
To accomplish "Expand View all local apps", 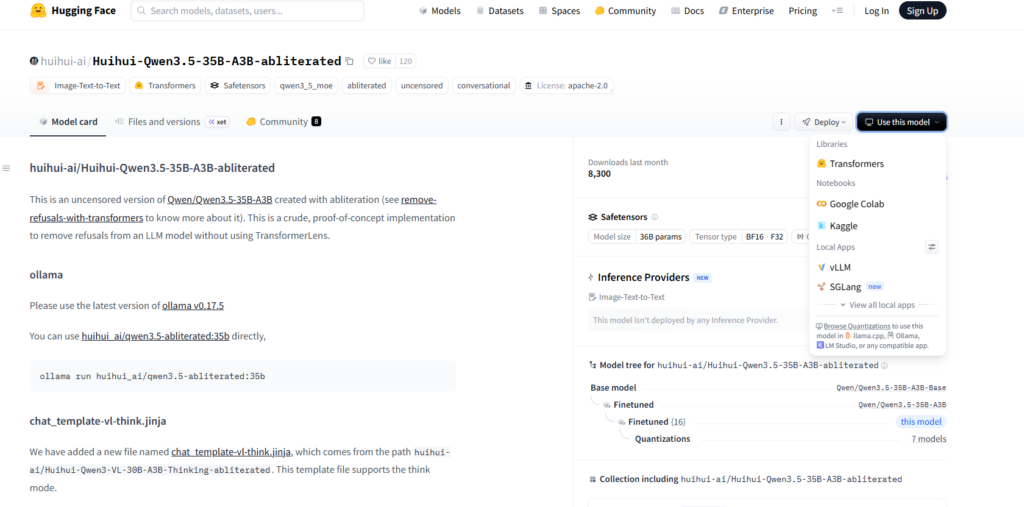I will point(877,305).
